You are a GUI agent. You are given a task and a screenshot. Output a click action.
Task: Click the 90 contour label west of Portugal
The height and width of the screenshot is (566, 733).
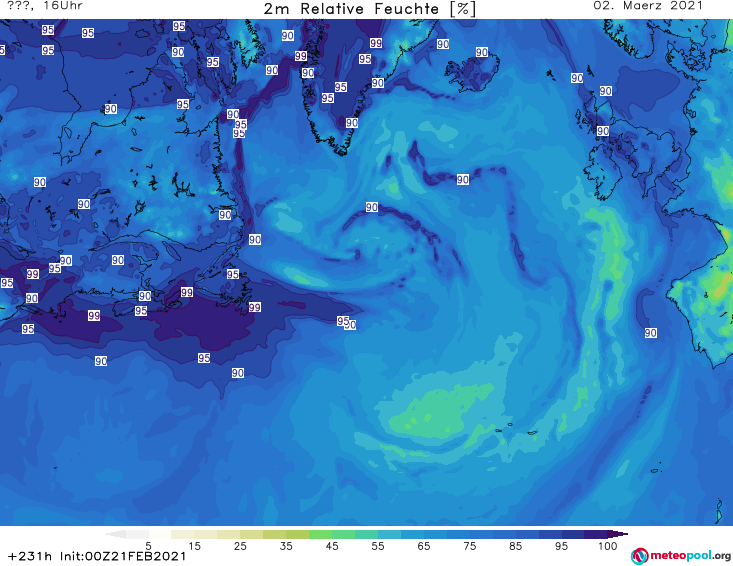(651, 333)
